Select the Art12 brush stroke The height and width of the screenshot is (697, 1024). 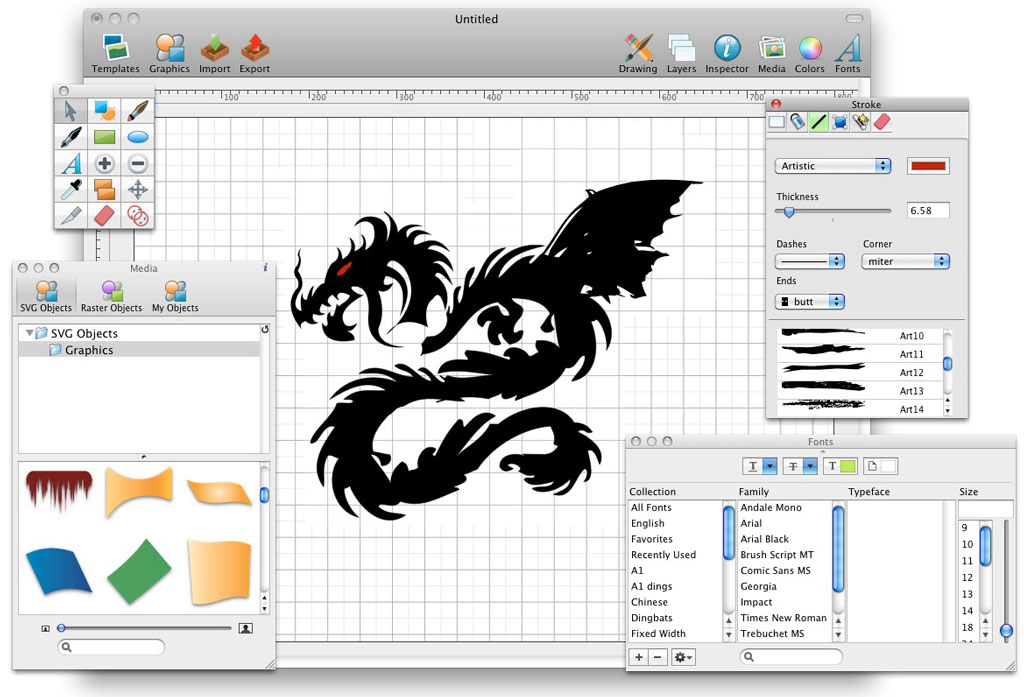860,372
